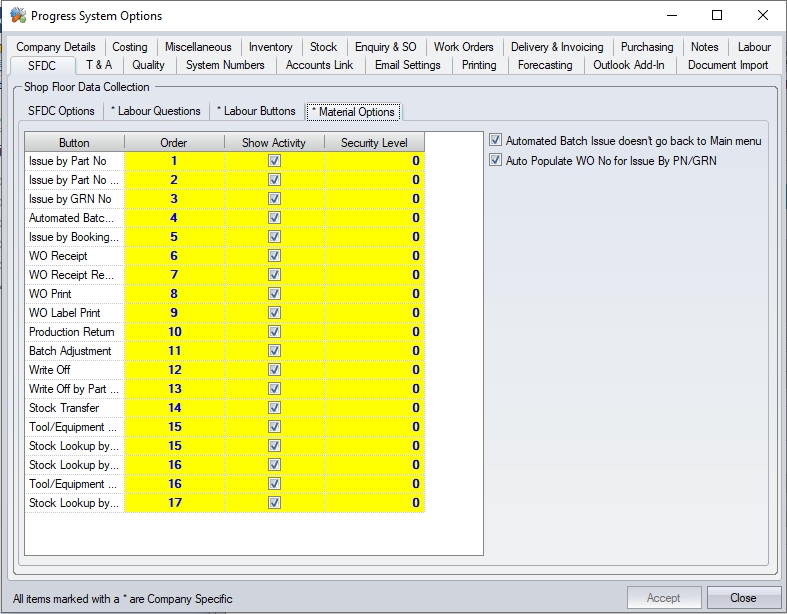
Task: Toggle Auto Populate WO No checkbox
Action: pyautogui.click(x=496, y=160)
